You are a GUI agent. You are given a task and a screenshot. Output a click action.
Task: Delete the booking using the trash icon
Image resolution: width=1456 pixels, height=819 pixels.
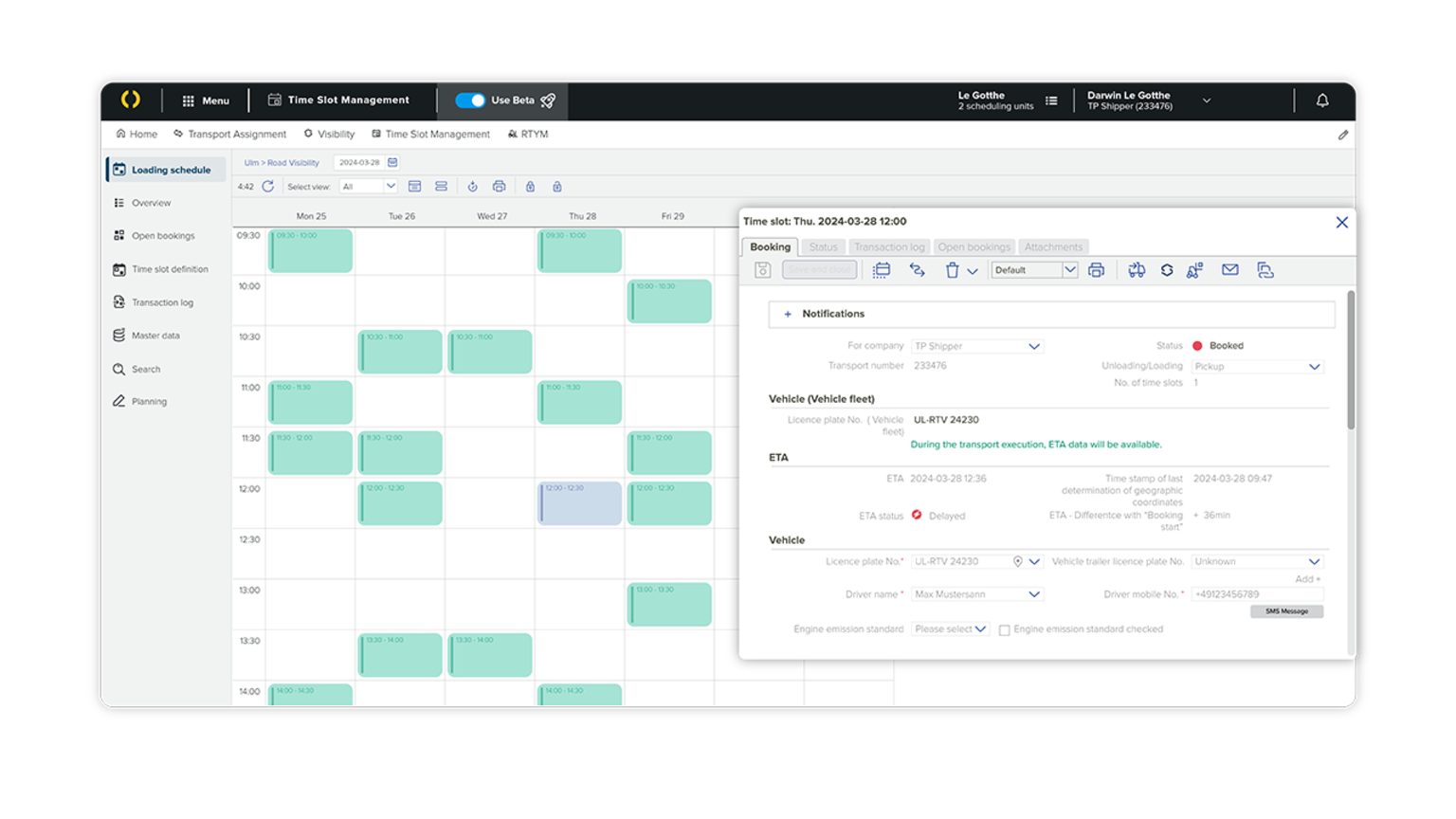[x=952, y=270]
